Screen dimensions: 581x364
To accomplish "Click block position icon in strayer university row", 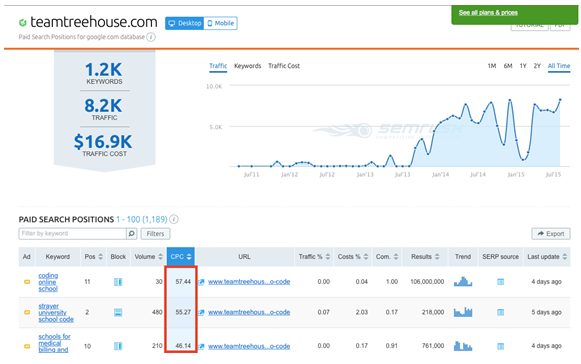I will (x=118, y=312).
